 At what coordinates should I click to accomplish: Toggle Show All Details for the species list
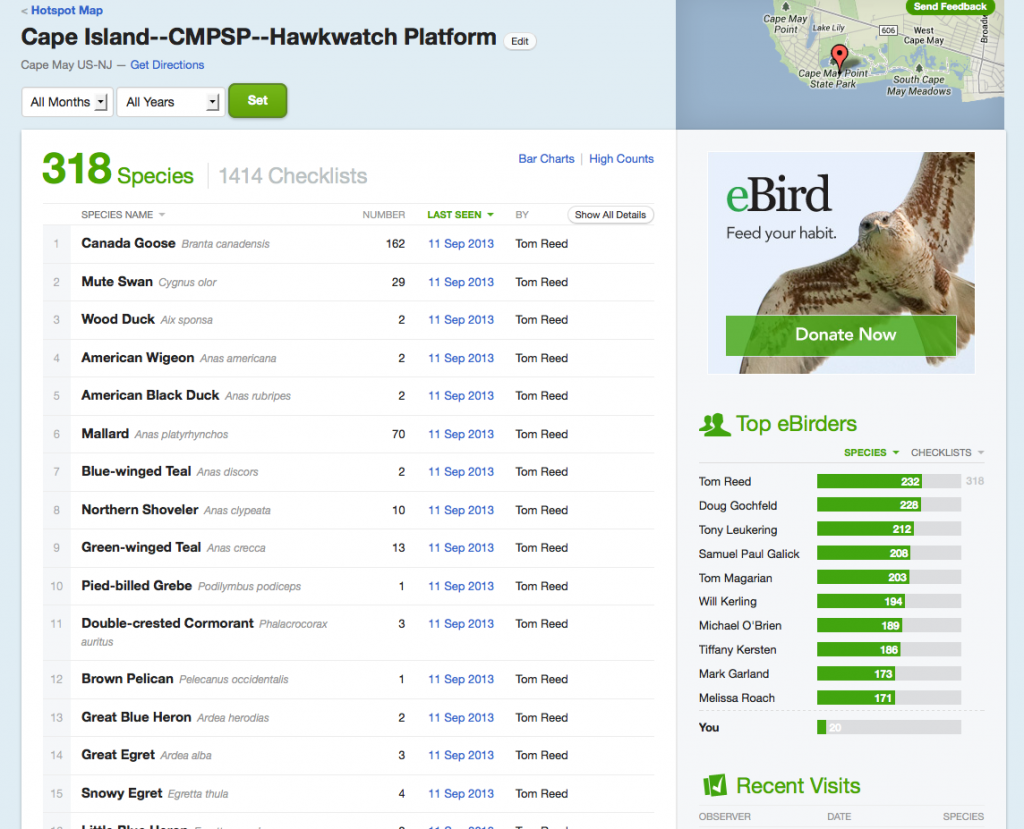[610, 214]
